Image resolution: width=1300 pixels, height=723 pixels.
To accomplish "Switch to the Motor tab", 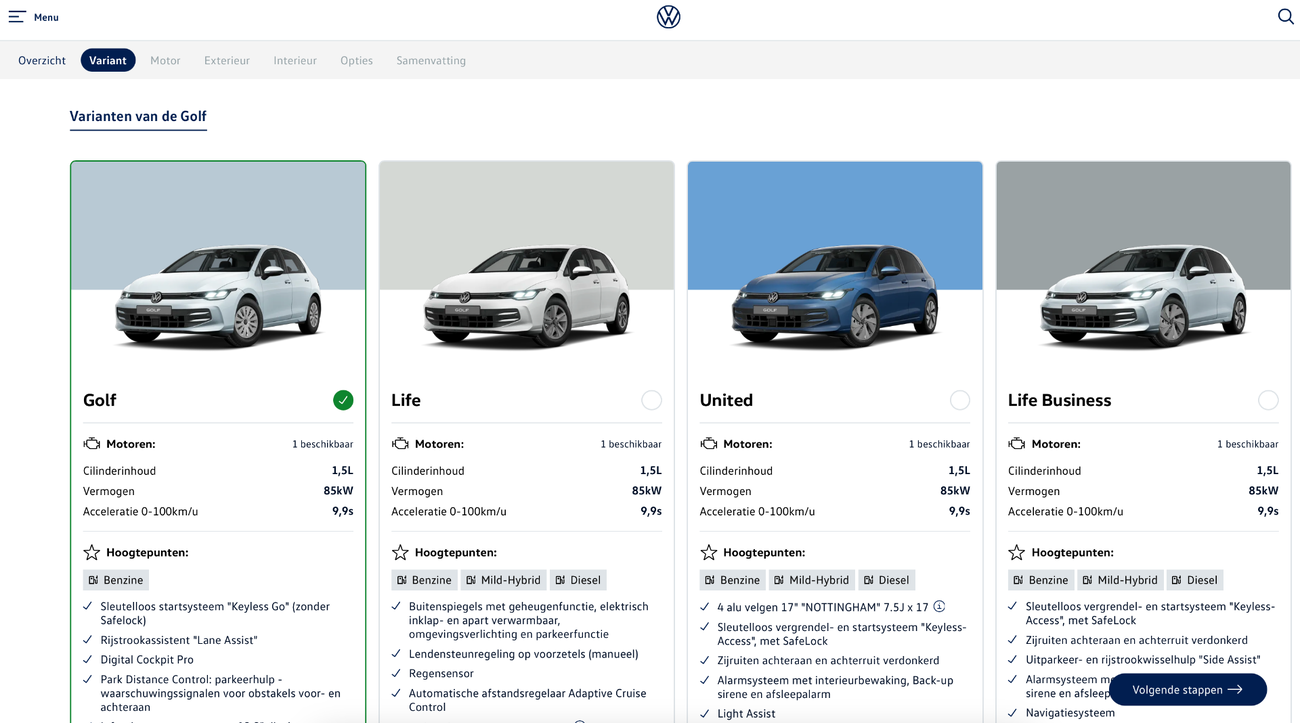I will point(165,60).
